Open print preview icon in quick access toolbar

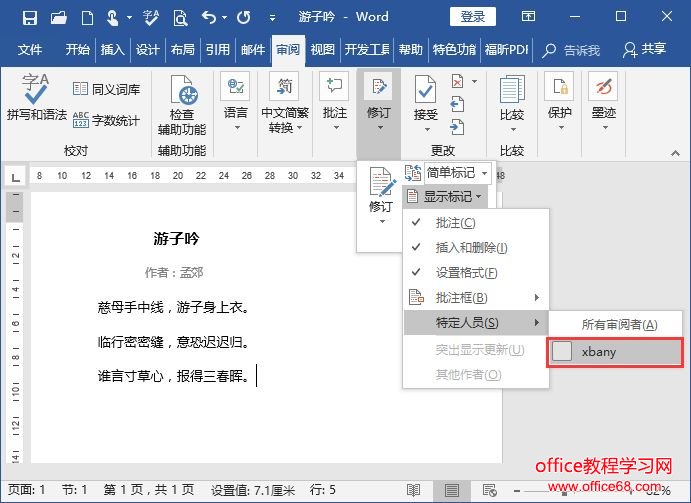181,18
